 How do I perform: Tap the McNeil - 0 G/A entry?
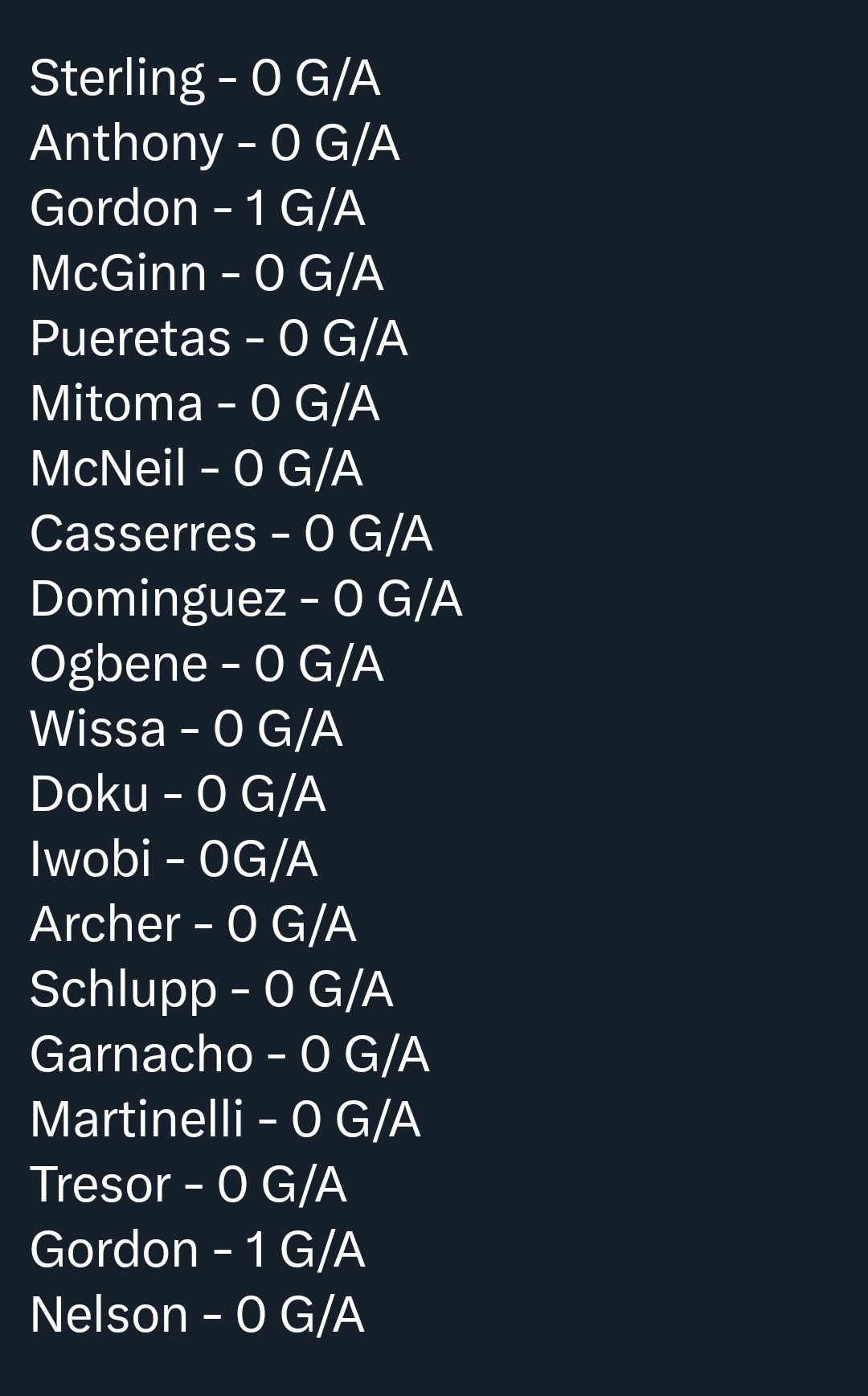point(196,469)
